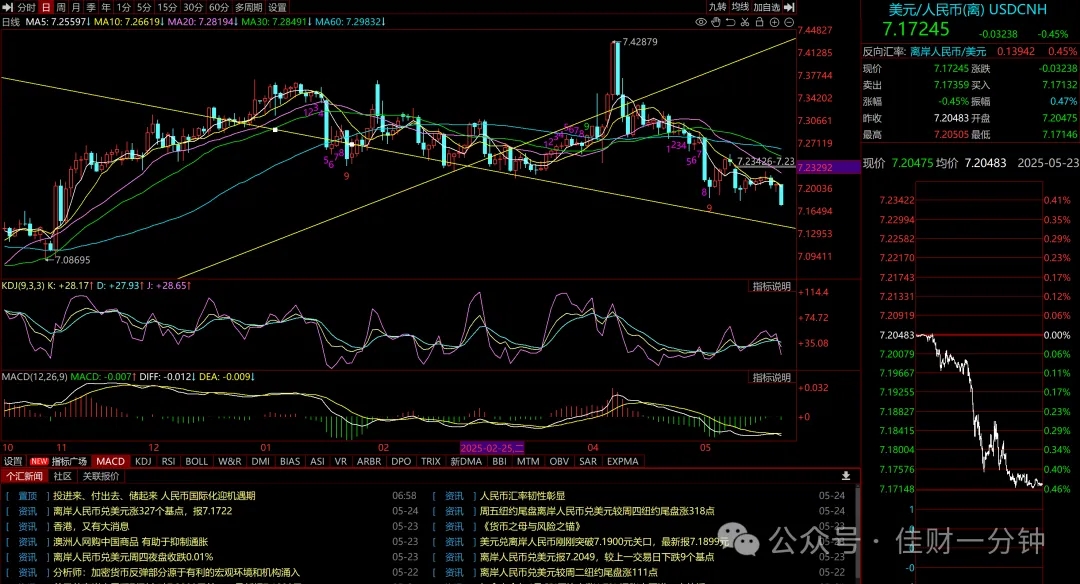This screenshot has width=1080, height=584.
Task: Toggle the 九转 indicator overlay
Action: [718, 7]
